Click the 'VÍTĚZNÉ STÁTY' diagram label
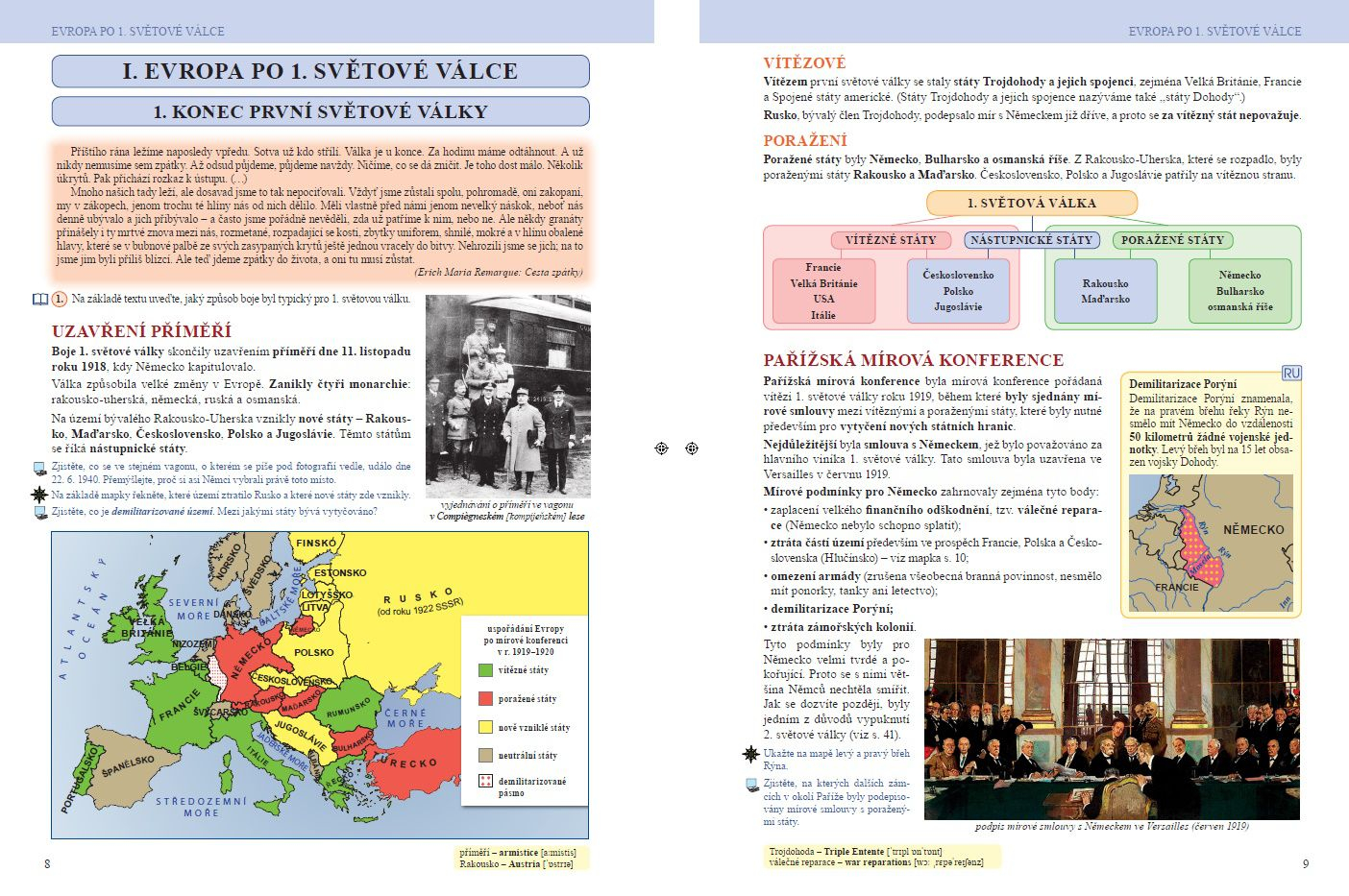 (x=891, y=240)
